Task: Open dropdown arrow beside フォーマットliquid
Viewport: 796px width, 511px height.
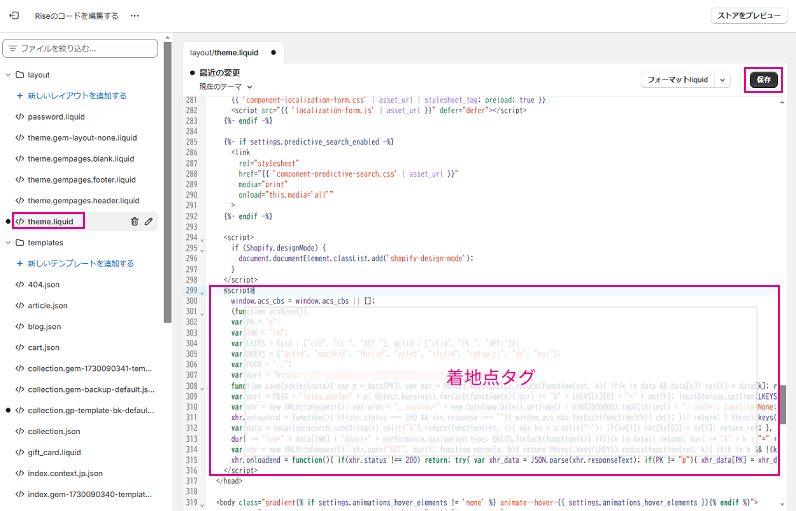Action: pyautogui.click(x=722, y=80)
